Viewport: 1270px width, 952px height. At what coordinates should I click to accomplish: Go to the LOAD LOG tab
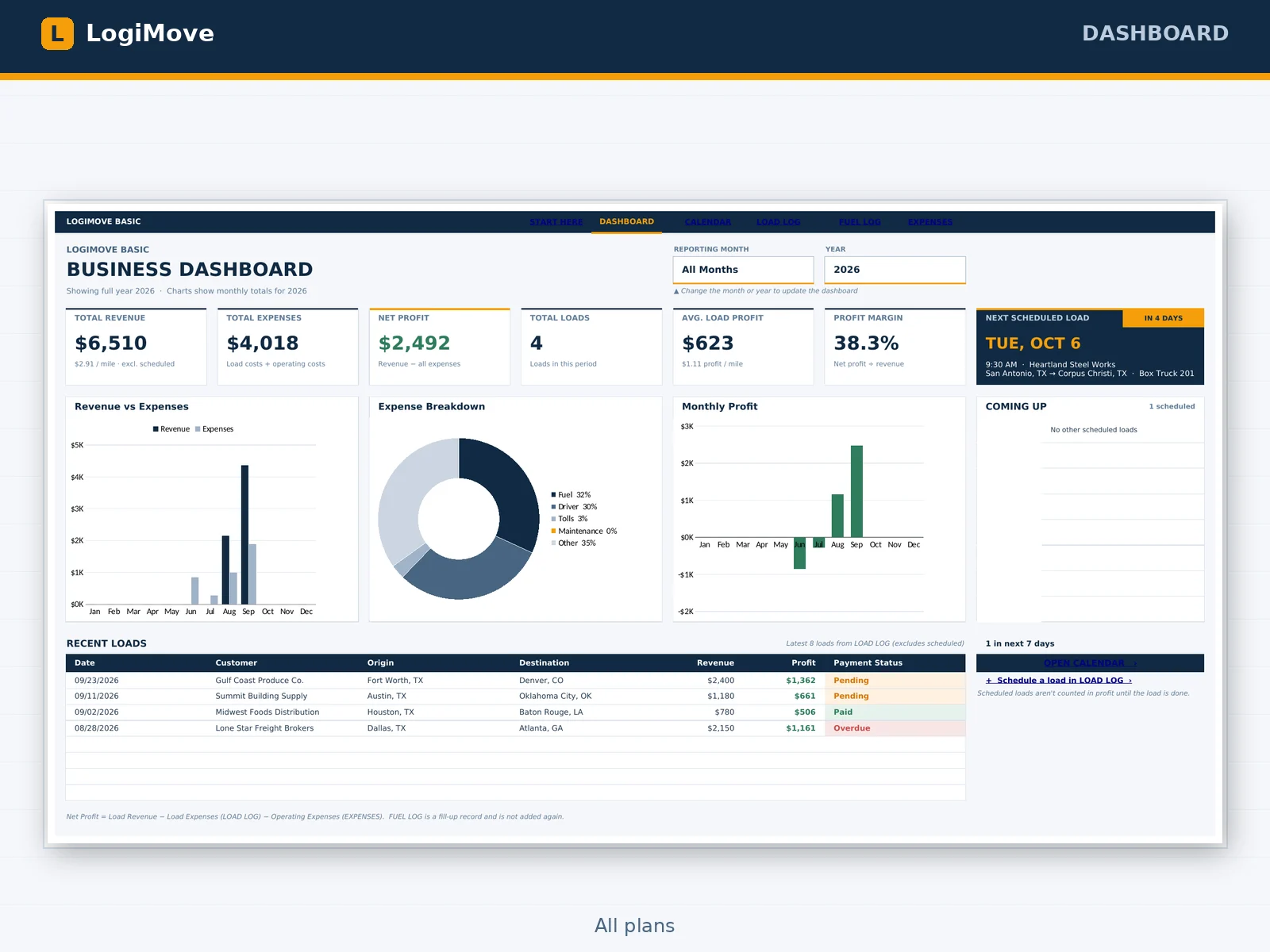pyautogui.click(x=778, y=222)
